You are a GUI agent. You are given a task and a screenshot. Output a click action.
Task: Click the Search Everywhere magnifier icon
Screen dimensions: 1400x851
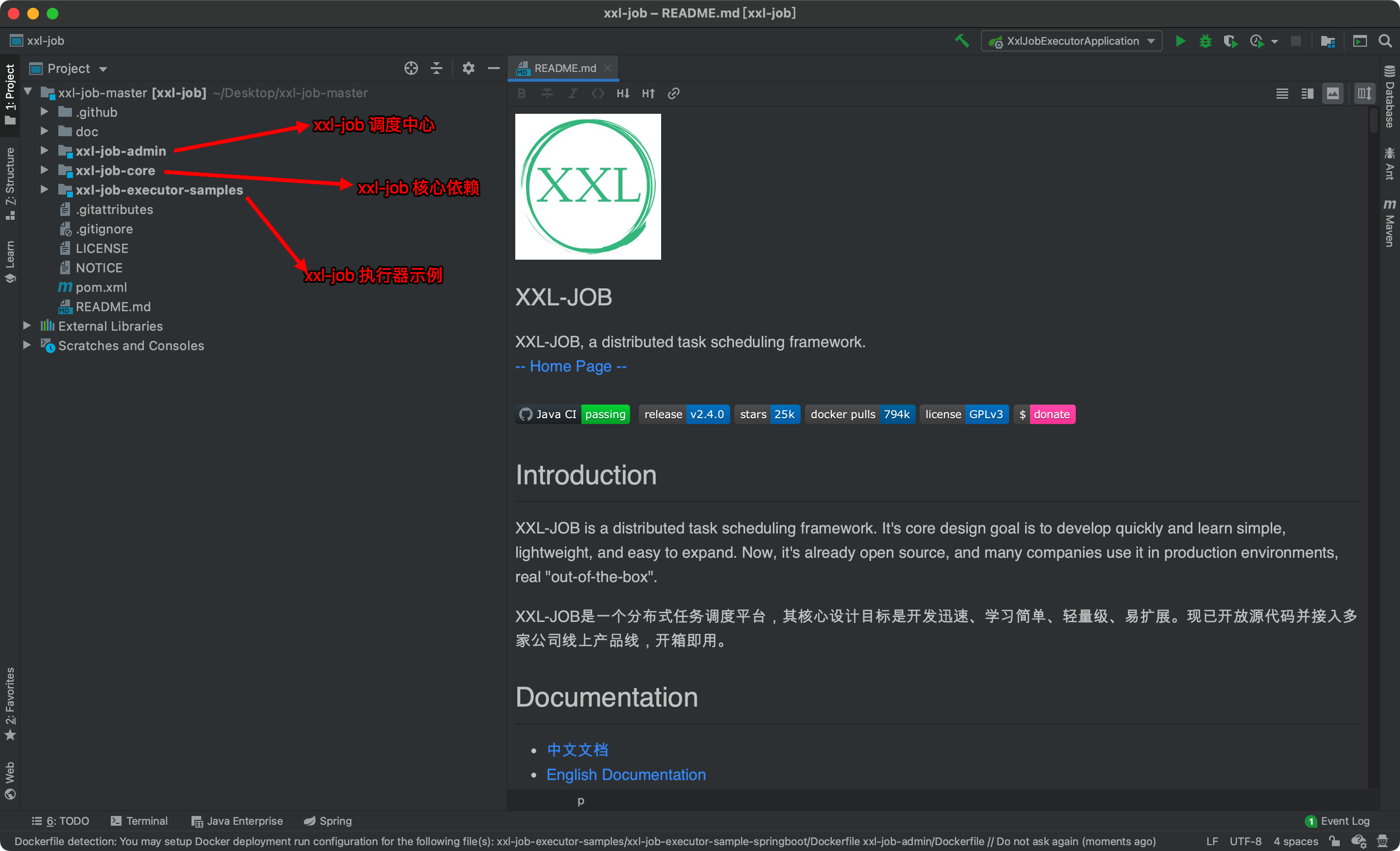tap(1384, 41)
